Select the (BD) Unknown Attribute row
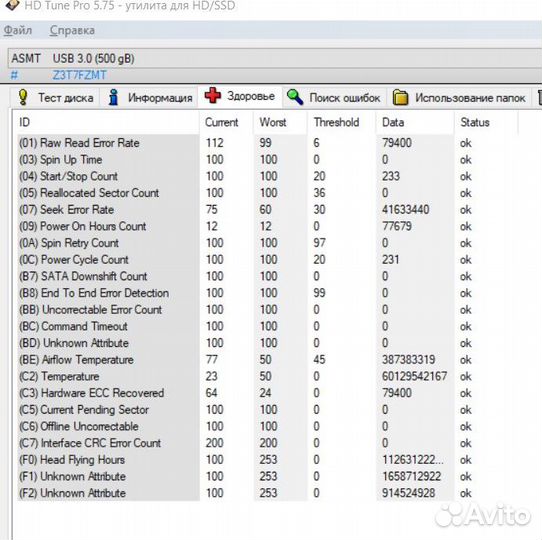Viewport: 542px width, 540px height. click(268, 343)
